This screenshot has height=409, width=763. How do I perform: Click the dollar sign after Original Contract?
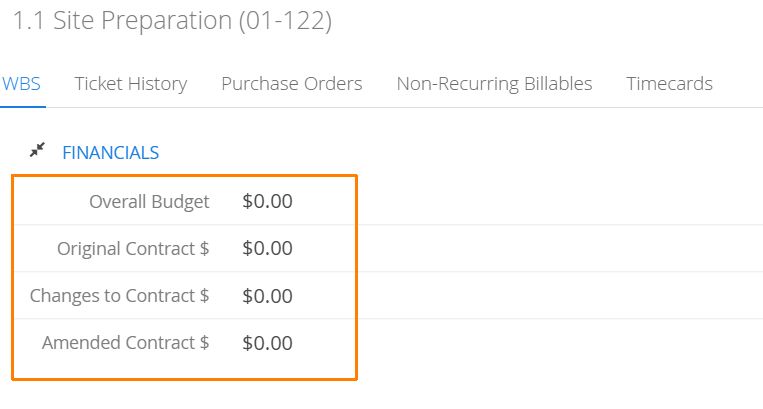click(x=205, y=249)
